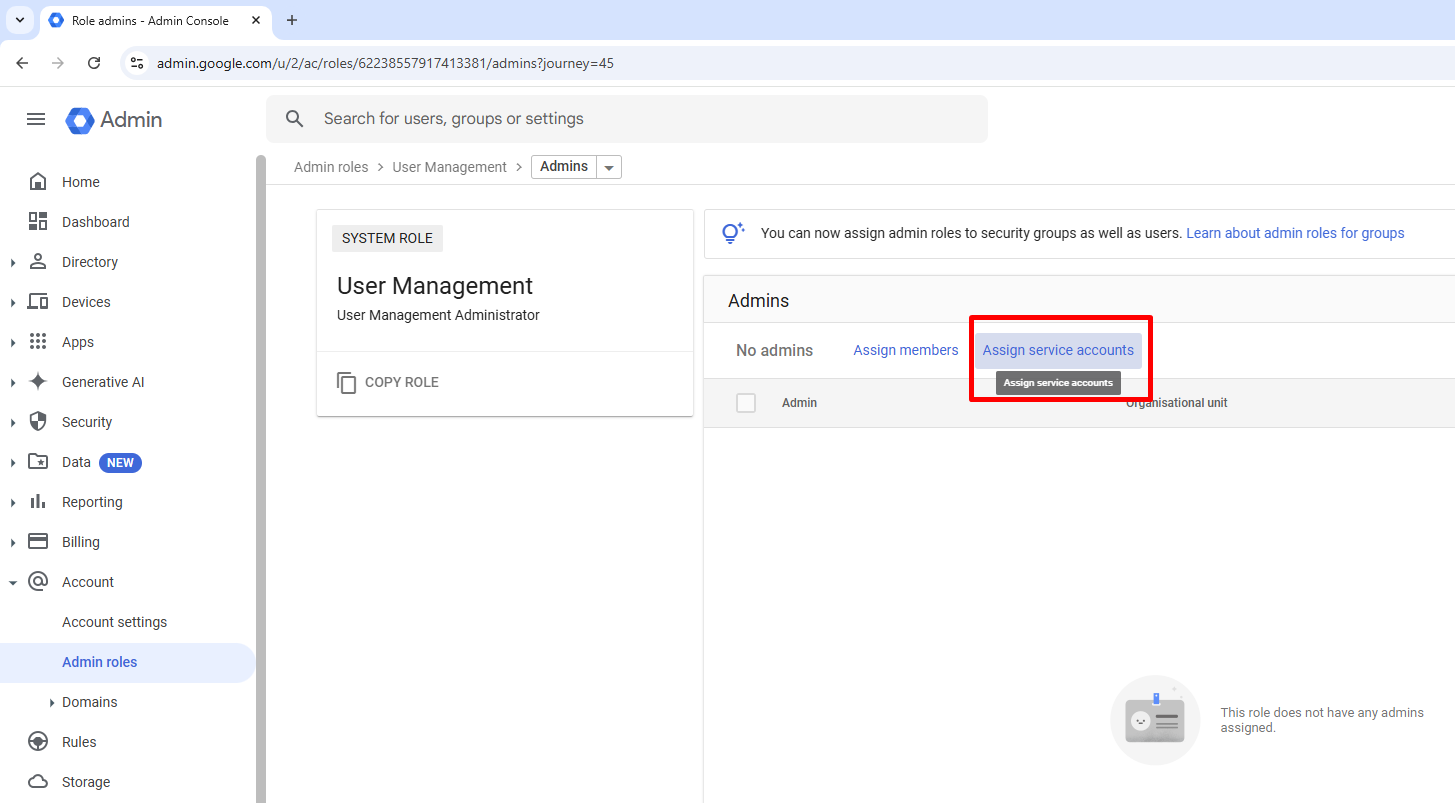Expand the Data section arrow

click(x=13, y=462)
